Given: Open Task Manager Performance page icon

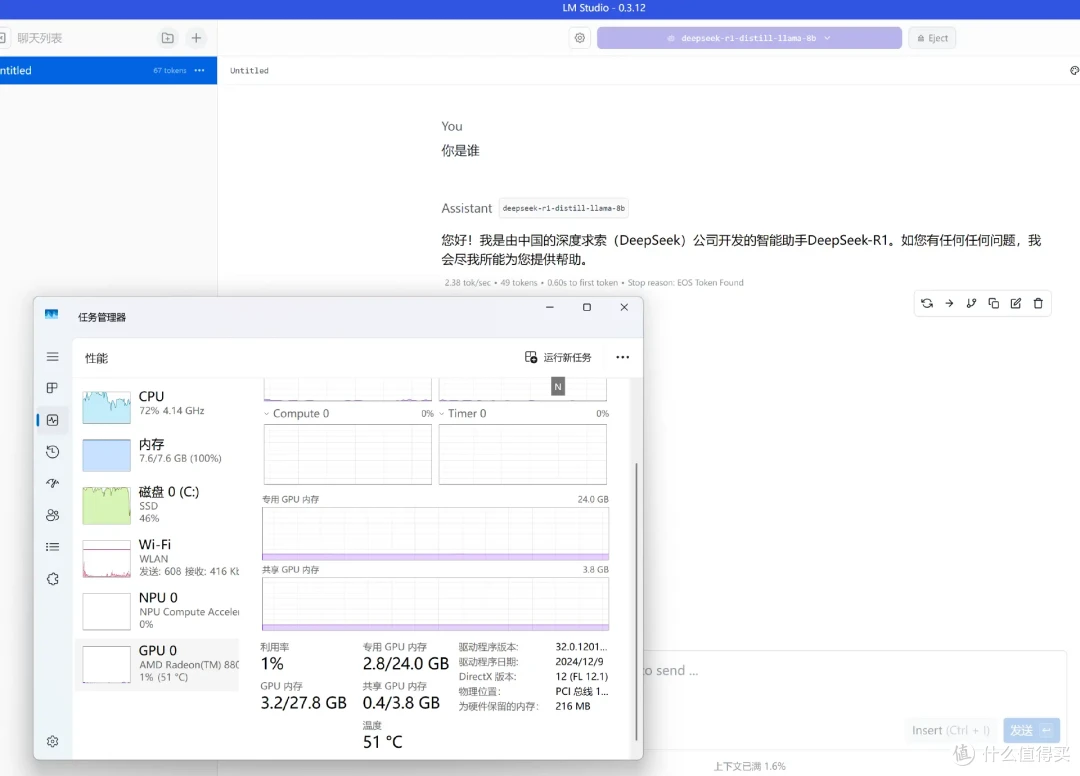Looking at the screenshot, I should coord(52,420).
